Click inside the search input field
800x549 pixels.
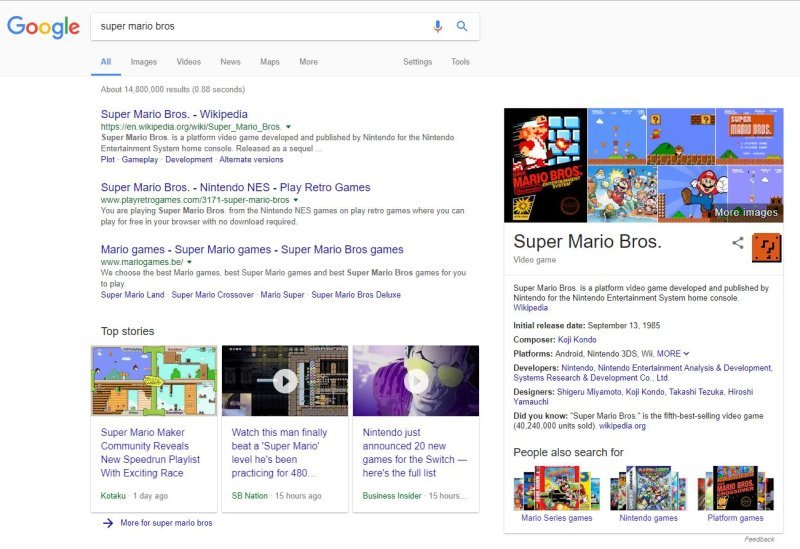tap(260, 26)
